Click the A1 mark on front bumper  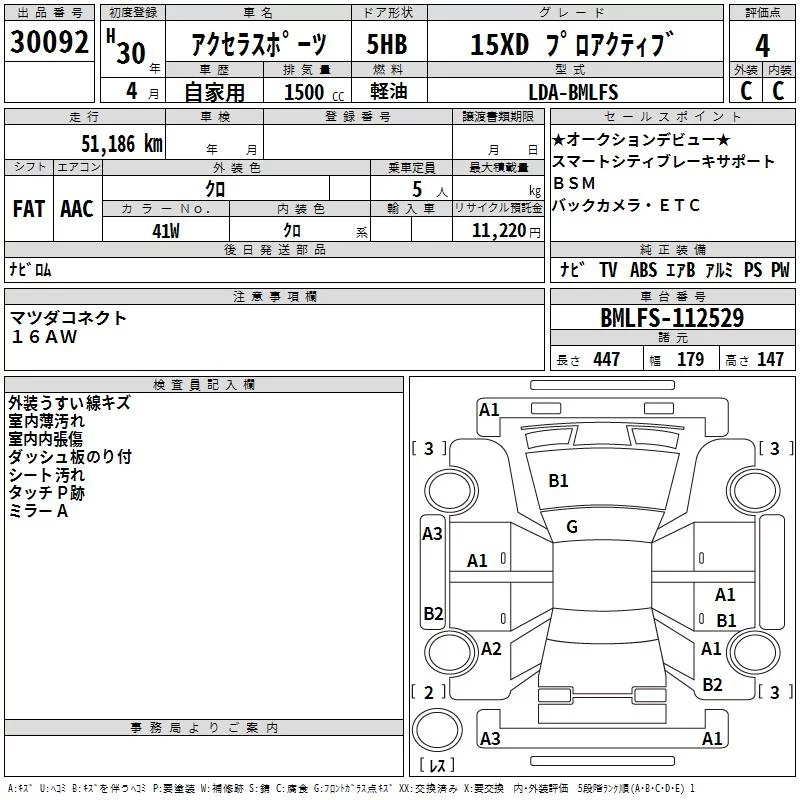click(x=489, y=410)
